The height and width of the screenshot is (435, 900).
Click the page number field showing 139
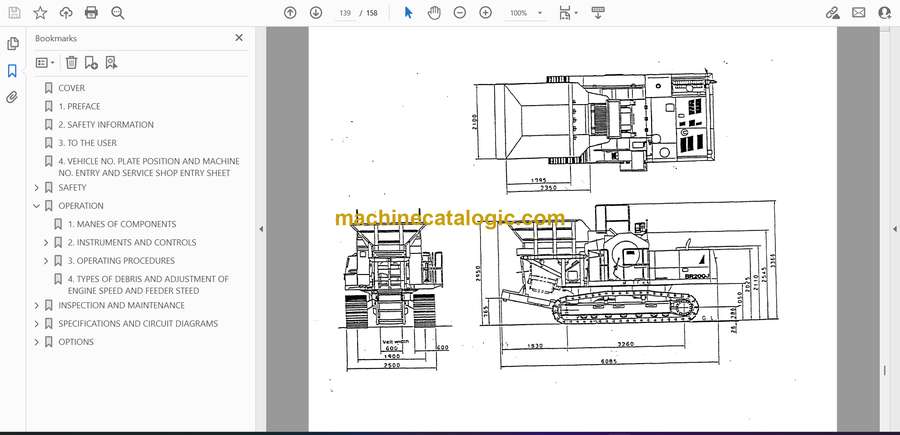(x=345, y=13)
